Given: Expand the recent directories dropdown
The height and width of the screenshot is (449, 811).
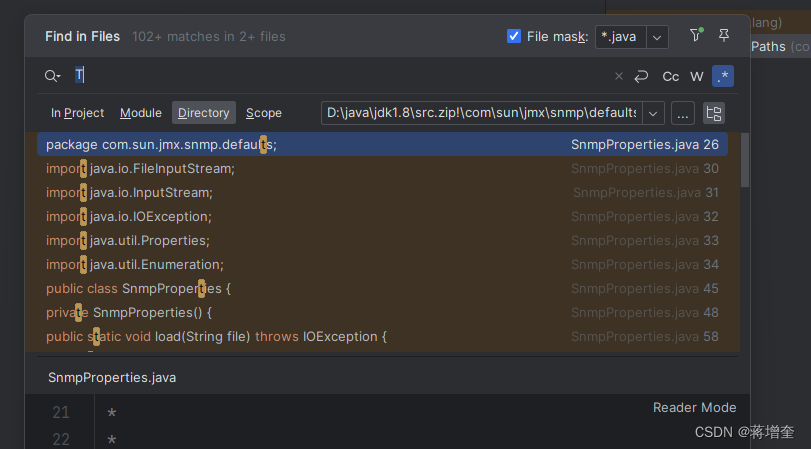Looking at the screenshot, I should pos(653,113).
